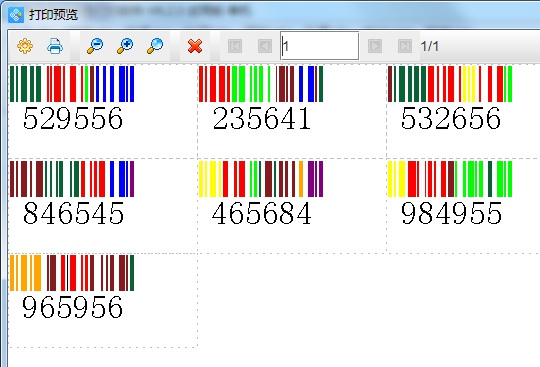Click the 1/1 page count text
540x367 pixels.
[429, 46]
